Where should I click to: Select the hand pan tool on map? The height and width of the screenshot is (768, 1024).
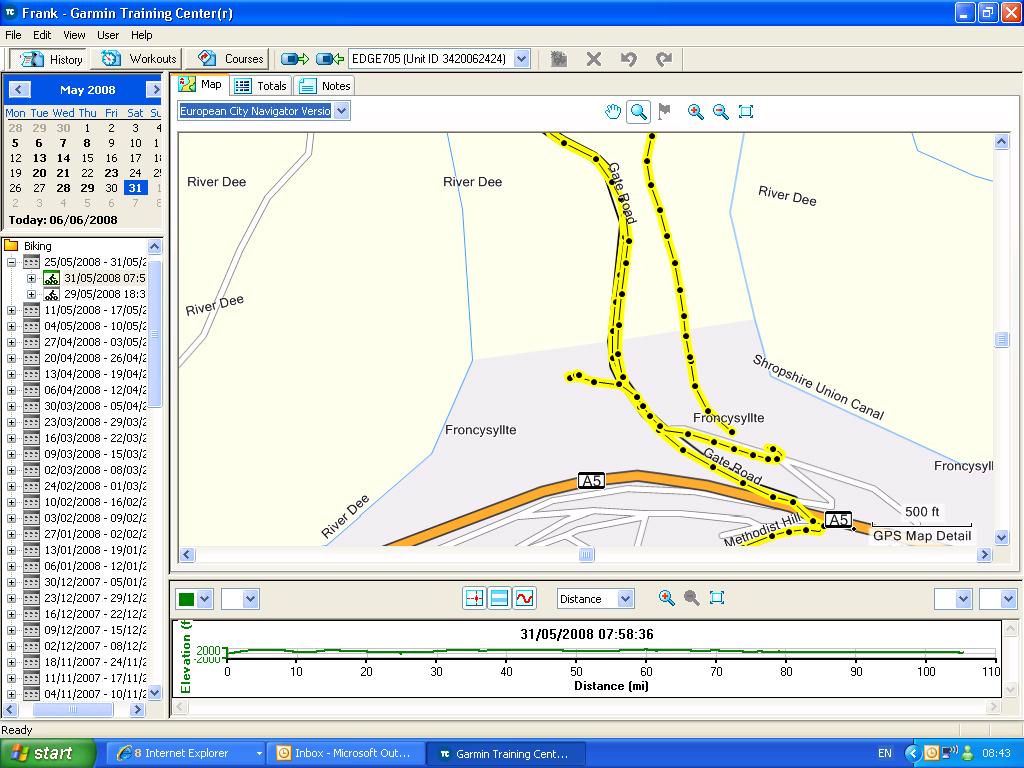[x=613, y=112]
